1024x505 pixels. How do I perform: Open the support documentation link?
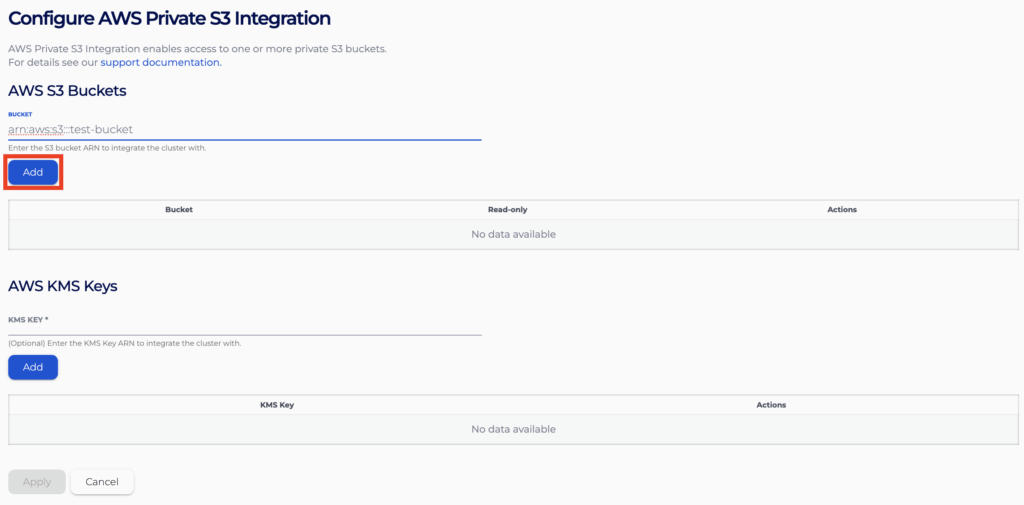pos(161,63)
